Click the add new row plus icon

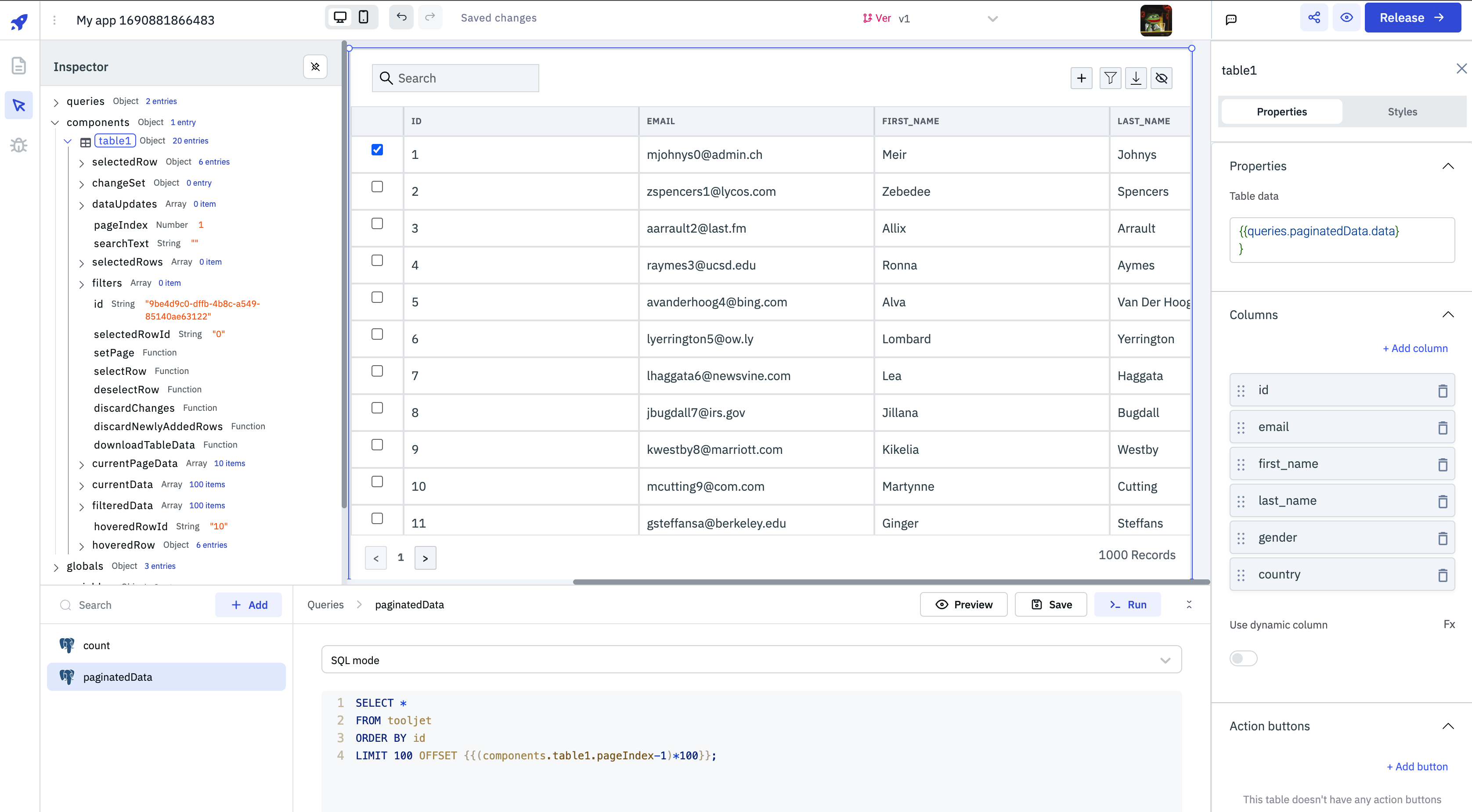click(x=1081, y=78)
